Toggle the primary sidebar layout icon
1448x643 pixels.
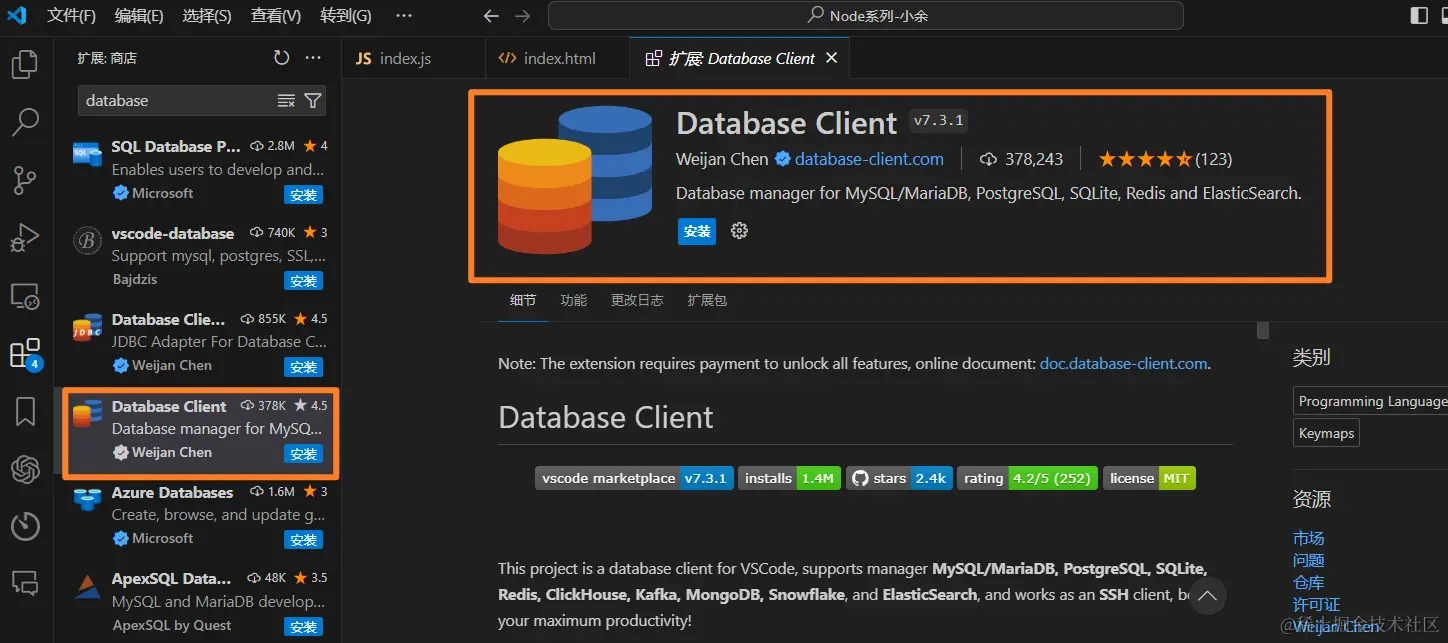point(1419,15)
